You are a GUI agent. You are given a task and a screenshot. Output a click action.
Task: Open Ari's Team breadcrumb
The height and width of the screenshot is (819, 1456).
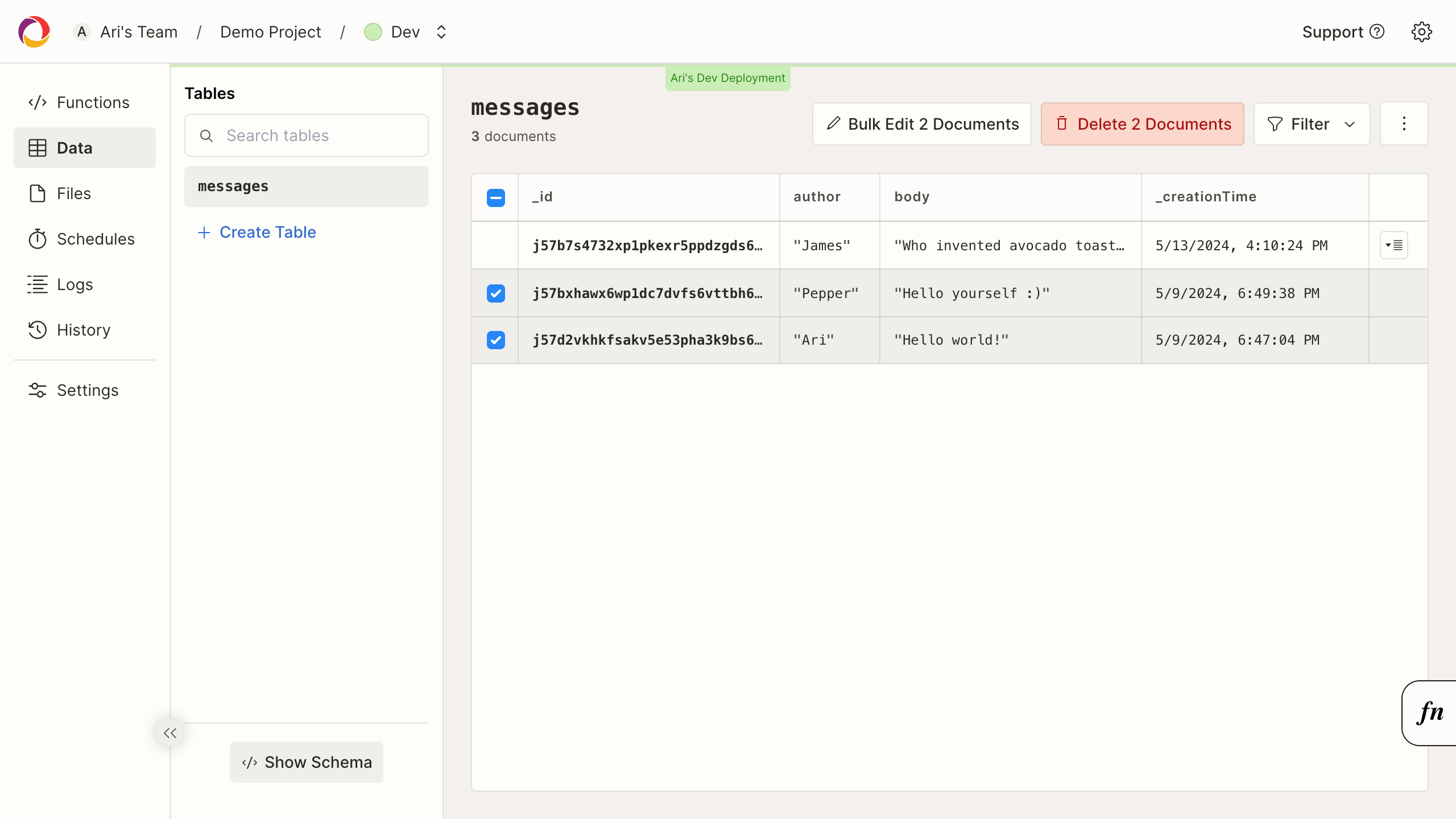coord(138,32)
